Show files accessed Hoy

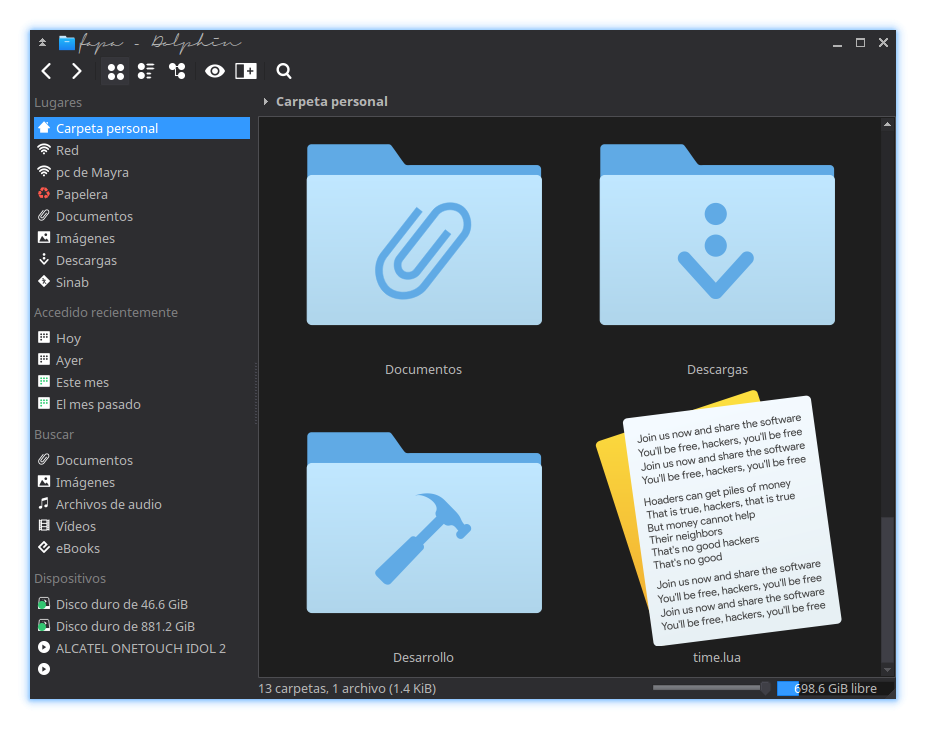pos(142,339)
